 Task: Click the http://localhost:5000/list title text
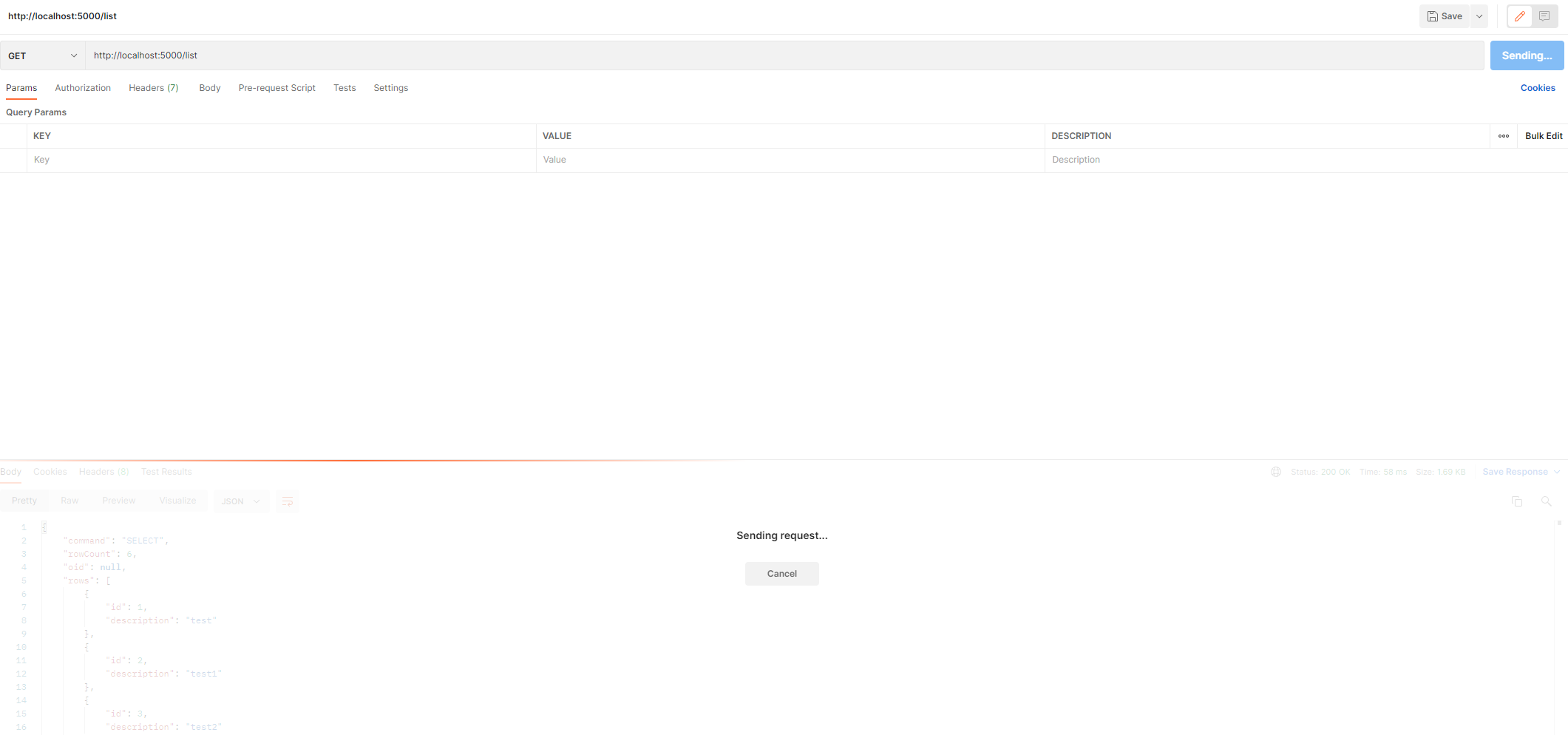(62, 16)
